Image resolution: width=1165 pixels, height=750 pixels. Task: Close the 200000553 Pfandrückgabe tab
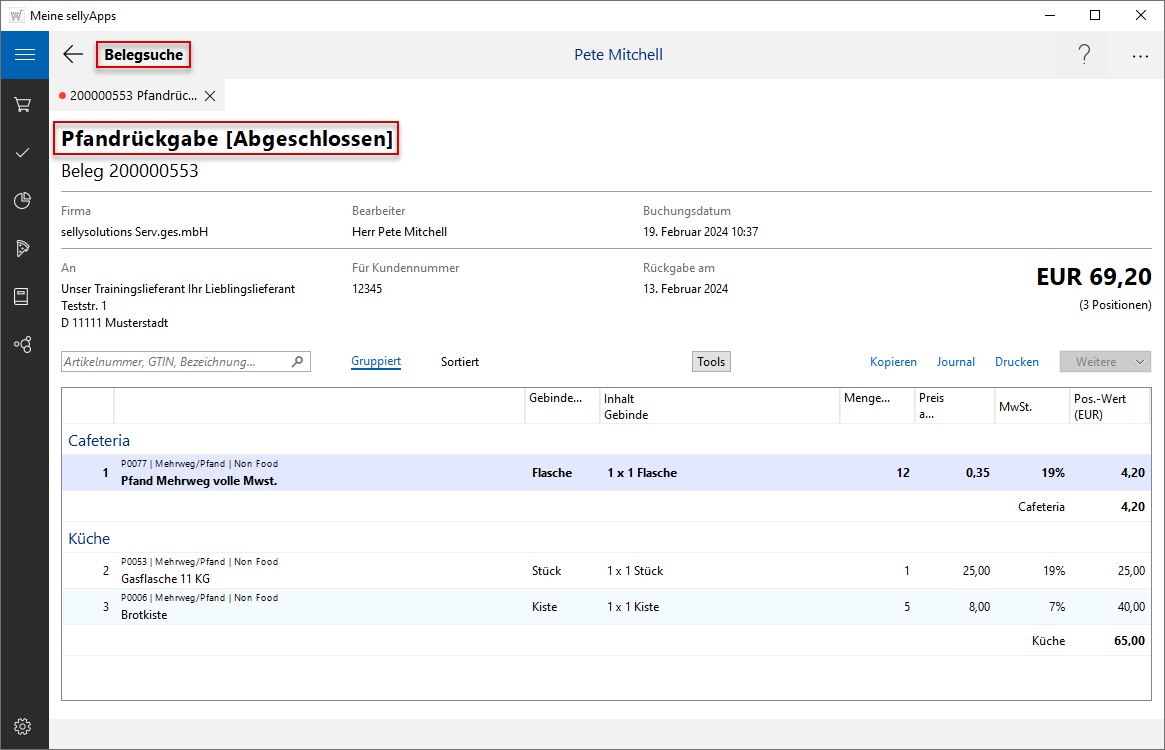click(210, 96)
